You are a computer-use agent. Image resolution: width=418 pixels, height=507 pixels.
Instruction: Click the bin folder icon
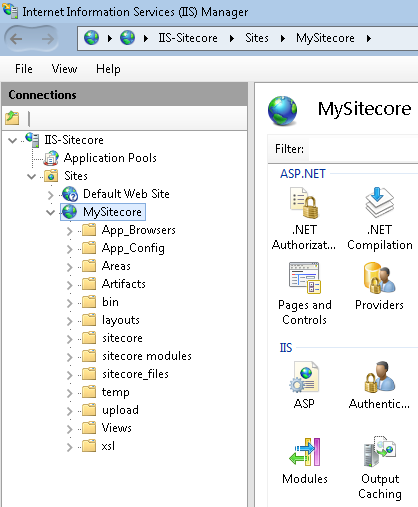pos(89,302)
